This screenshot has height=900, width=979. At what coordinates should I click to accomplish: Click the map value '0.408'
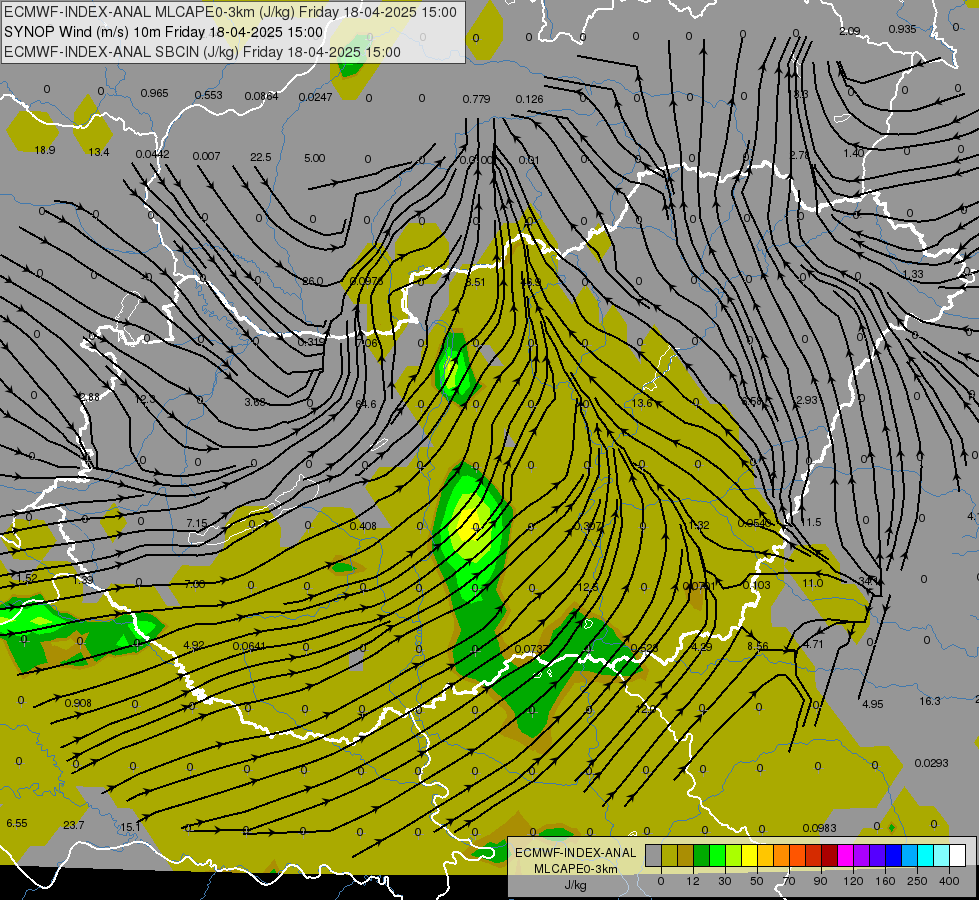tap(363, 526)
